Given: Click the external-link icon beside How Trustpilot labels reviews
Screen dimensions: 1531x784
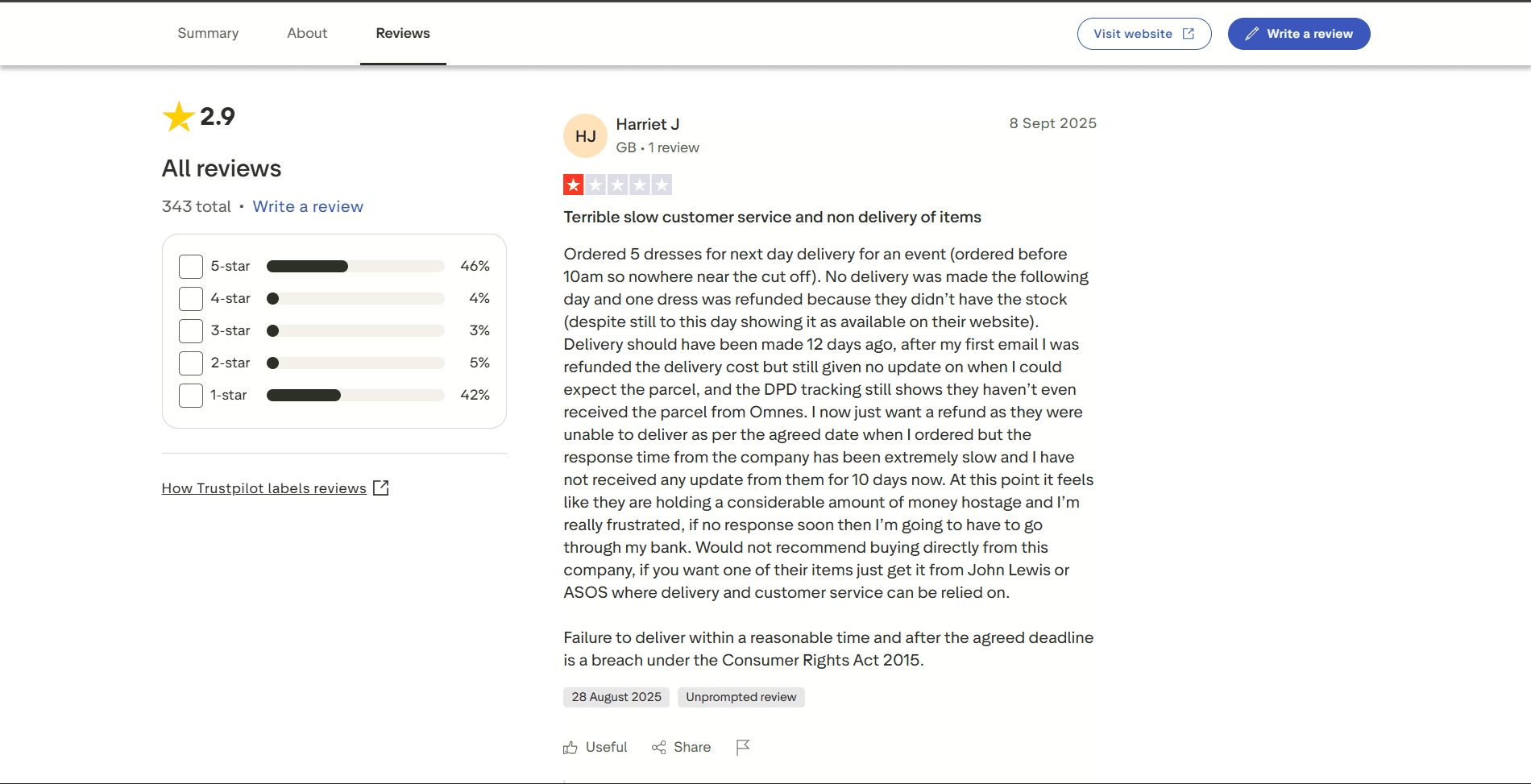Looking at the screenshot, I should [380, 487].
